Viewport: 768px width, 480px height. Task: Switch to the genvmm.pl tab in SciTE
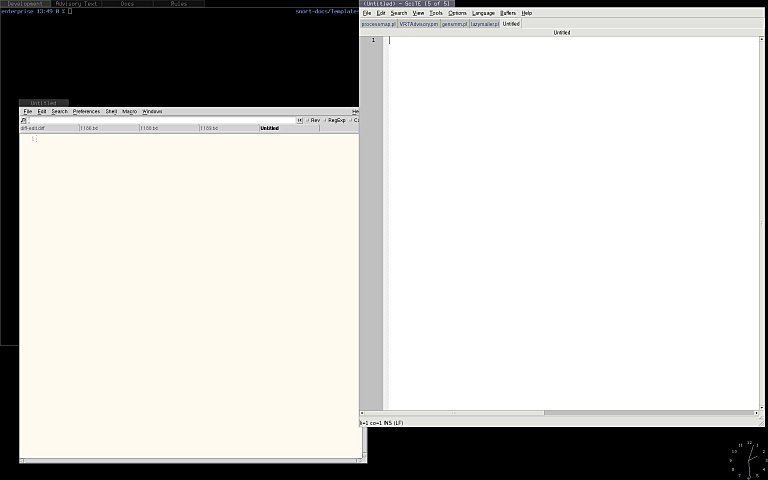pyautogui.click(x=455, y=24)
